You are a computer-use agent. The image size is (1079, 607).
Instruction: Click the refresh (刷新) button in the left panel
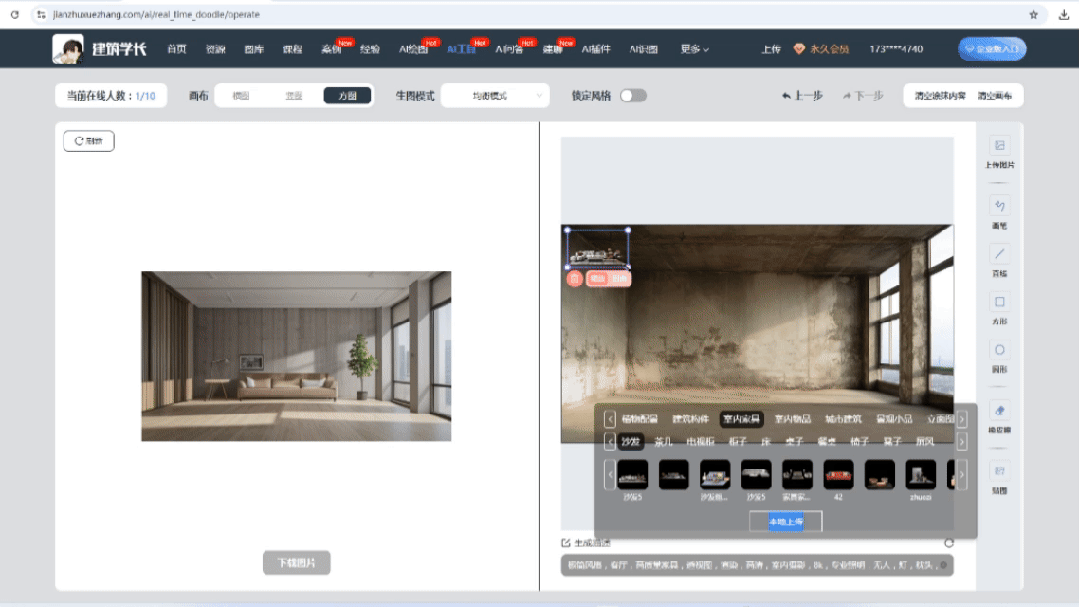point(89,141)
